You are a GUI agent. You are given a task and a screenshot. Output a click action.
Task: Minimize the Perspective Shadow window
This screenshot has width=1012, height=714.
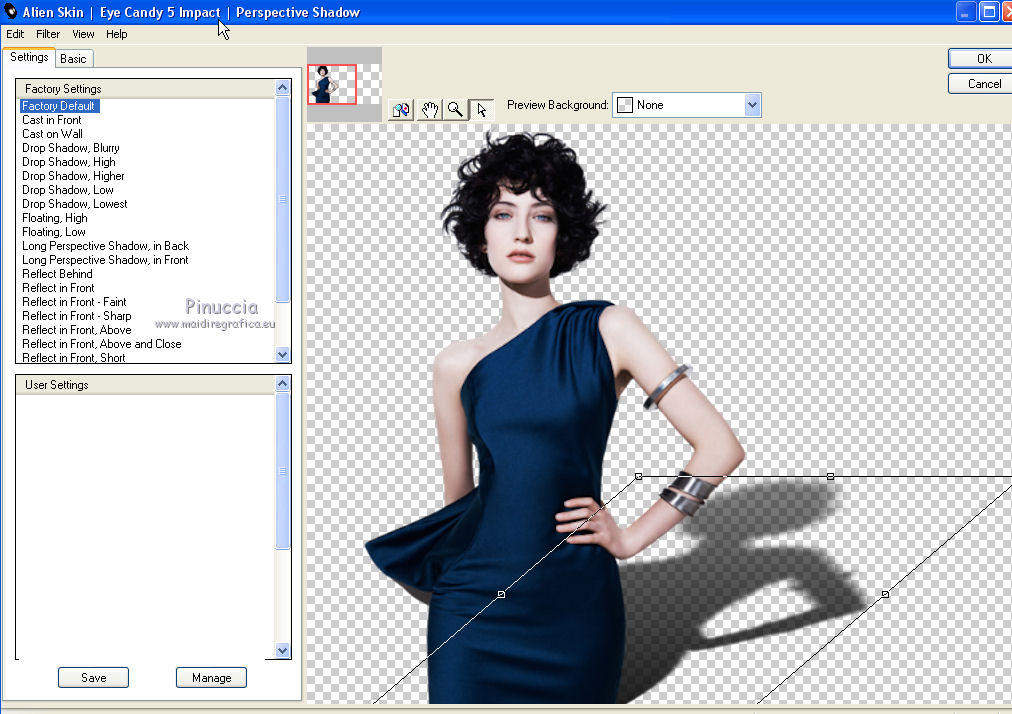coord(966,12)
